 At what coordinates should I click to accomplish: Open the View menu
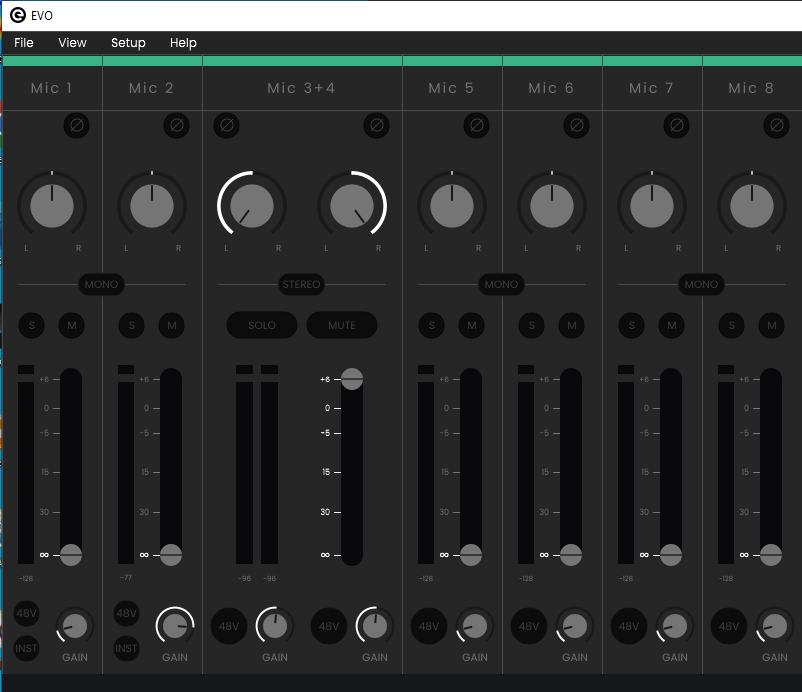[72, 43]
